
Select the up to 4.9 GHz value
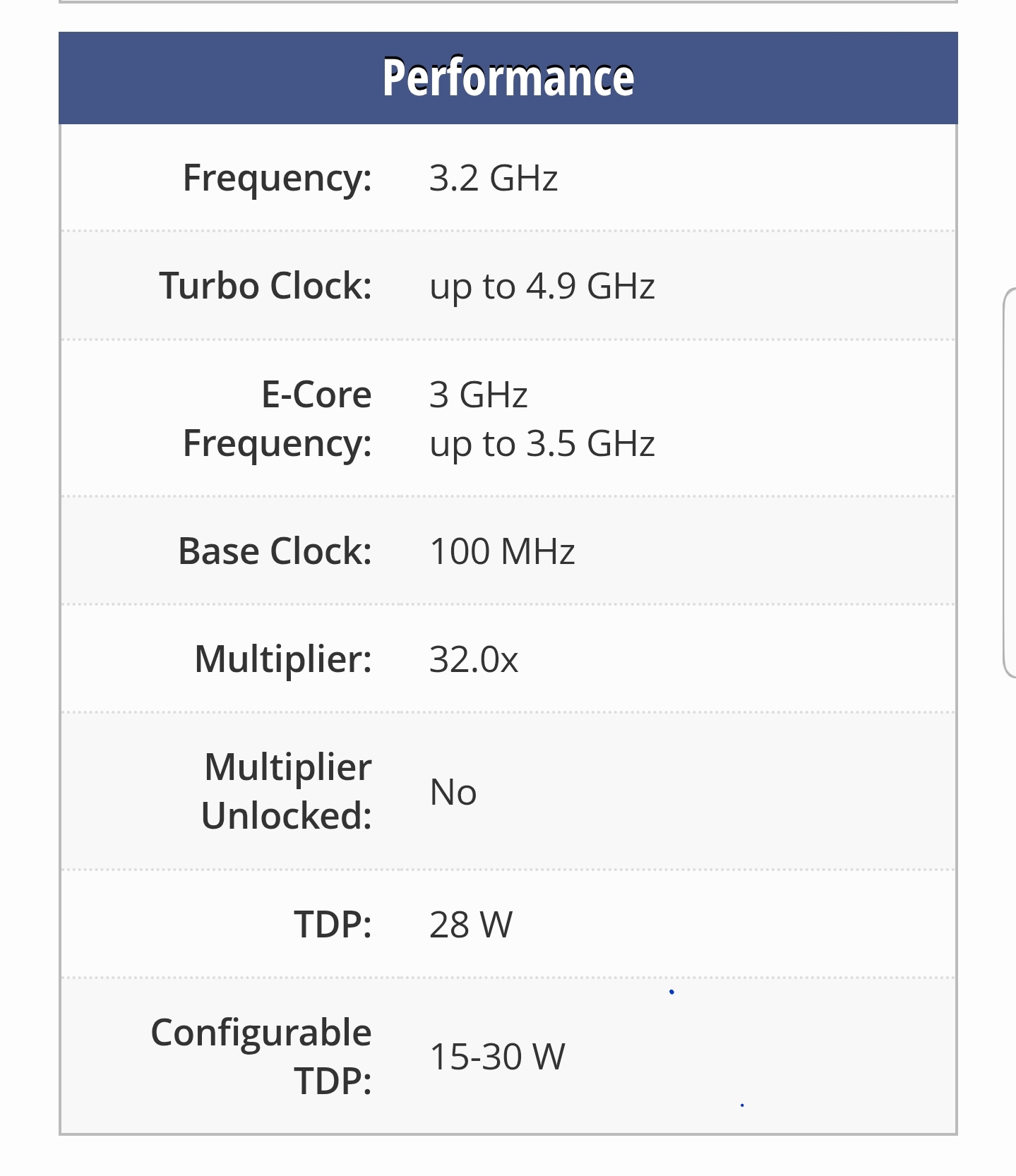point(542,286)
